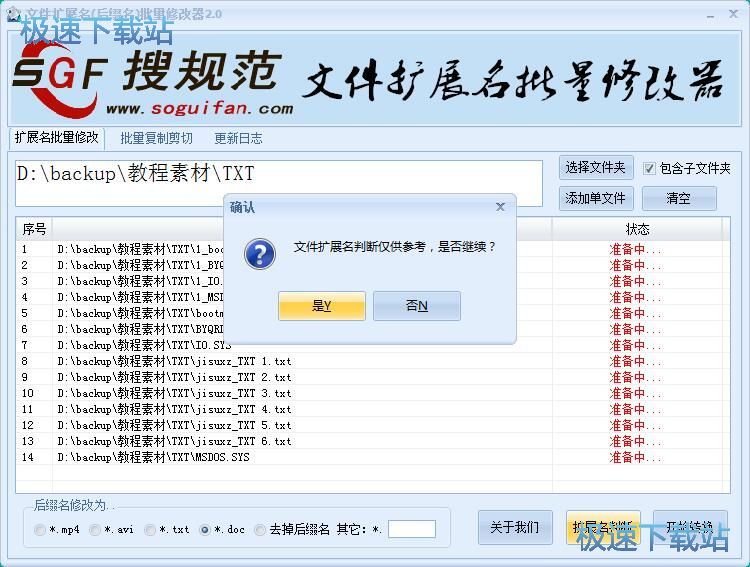Select row jisuxz_TXT 3.txt
Image resolution: width=750 pixels, height=567 pixels.
[373, 393]
